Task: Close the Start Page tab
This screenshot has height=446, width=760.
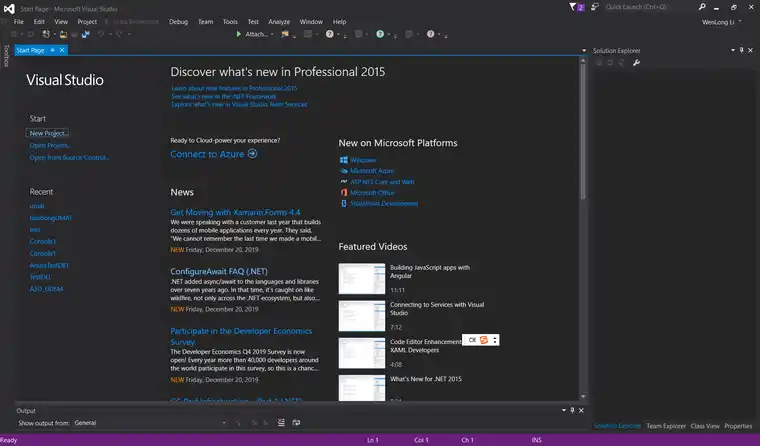Action: 62,50
